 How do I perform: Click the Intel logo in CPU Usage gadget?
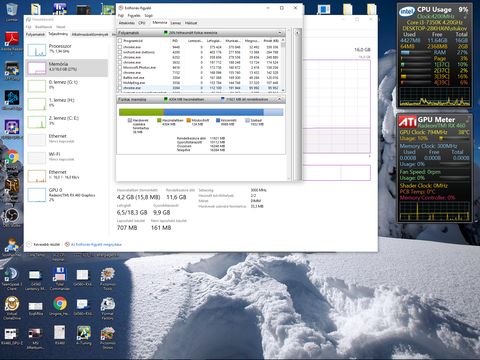(x=407, y=12)
